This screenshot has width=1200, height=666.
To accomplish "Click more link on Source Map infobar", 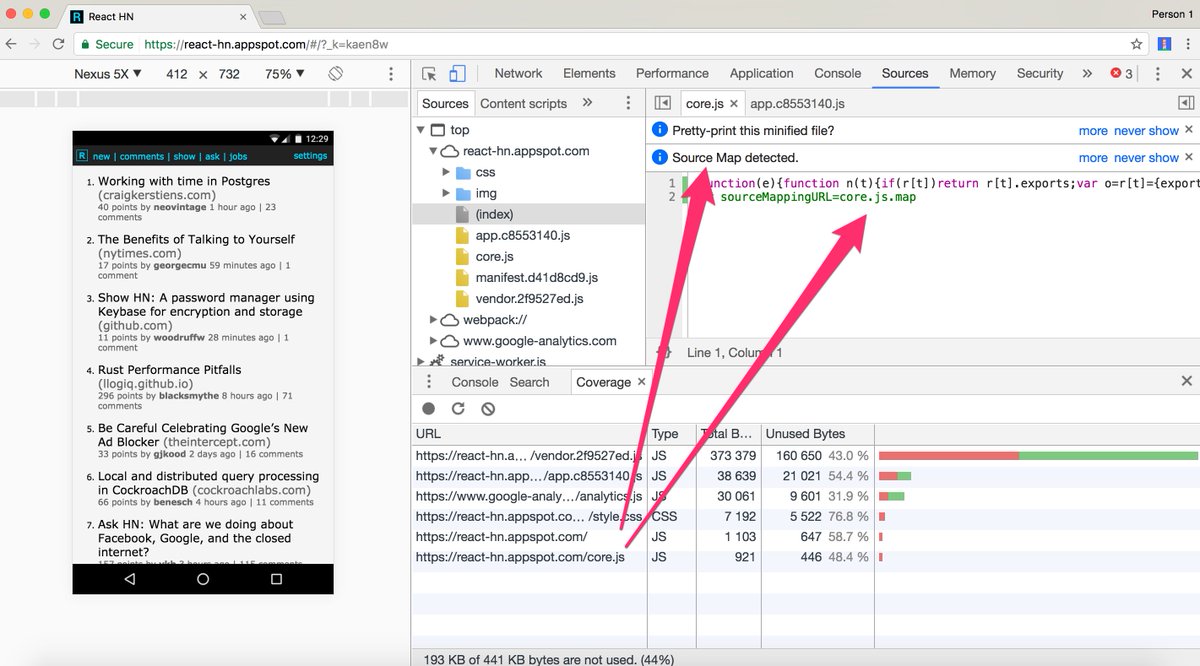I will (x=1093, y=158).
